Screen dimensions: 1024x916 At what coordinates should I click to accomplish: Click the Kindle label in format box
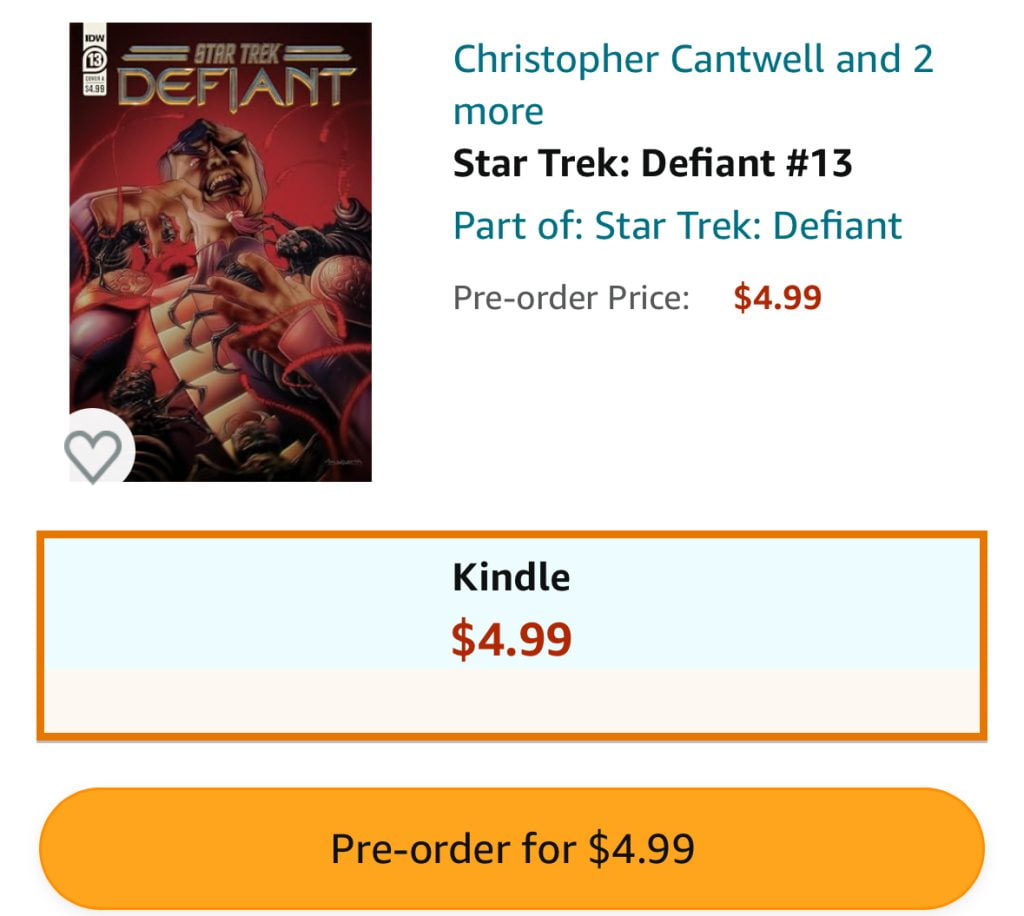(x=511, y=577)
